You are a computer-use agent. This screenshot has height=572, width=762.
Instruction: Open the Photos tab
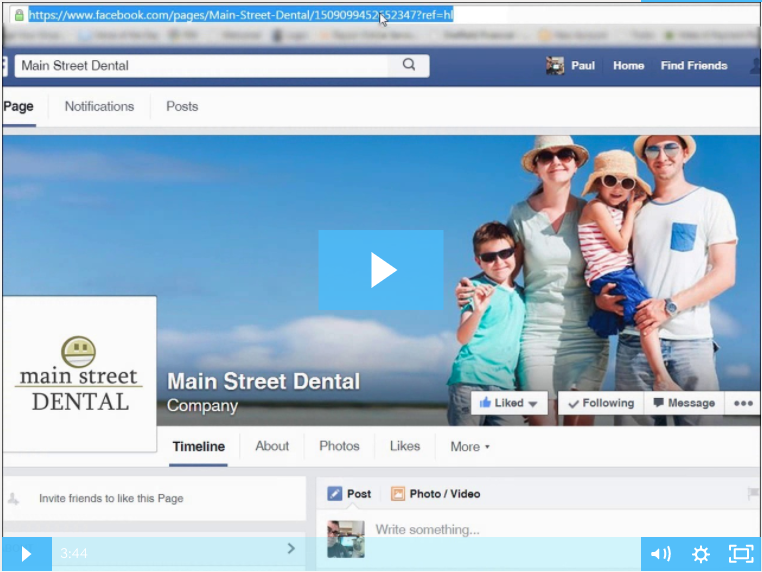(x=339, y=446)
